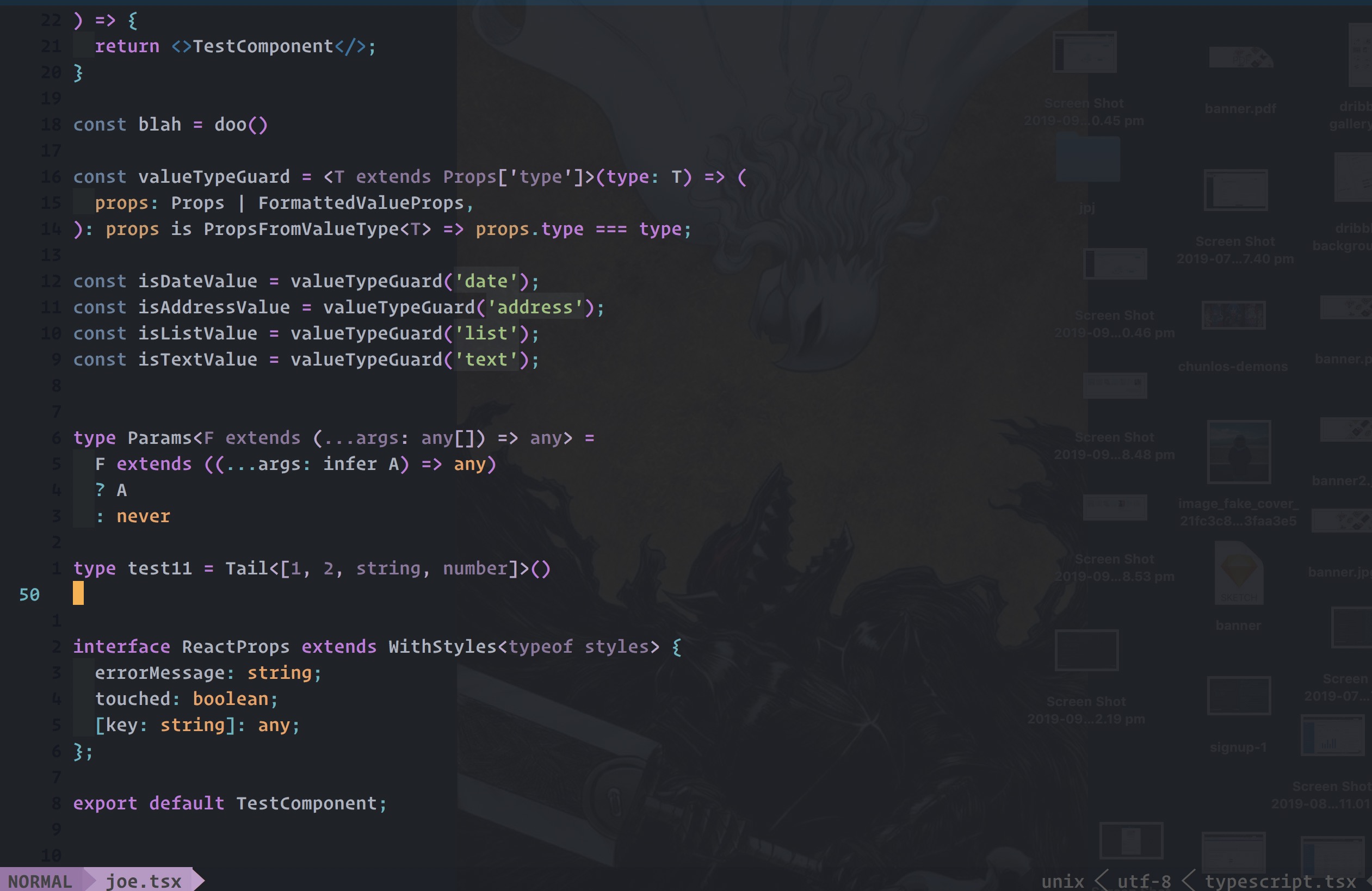1372x891 pixels.
Task: Click the never keyword in Params type
Action: click(x=143, y=516)
